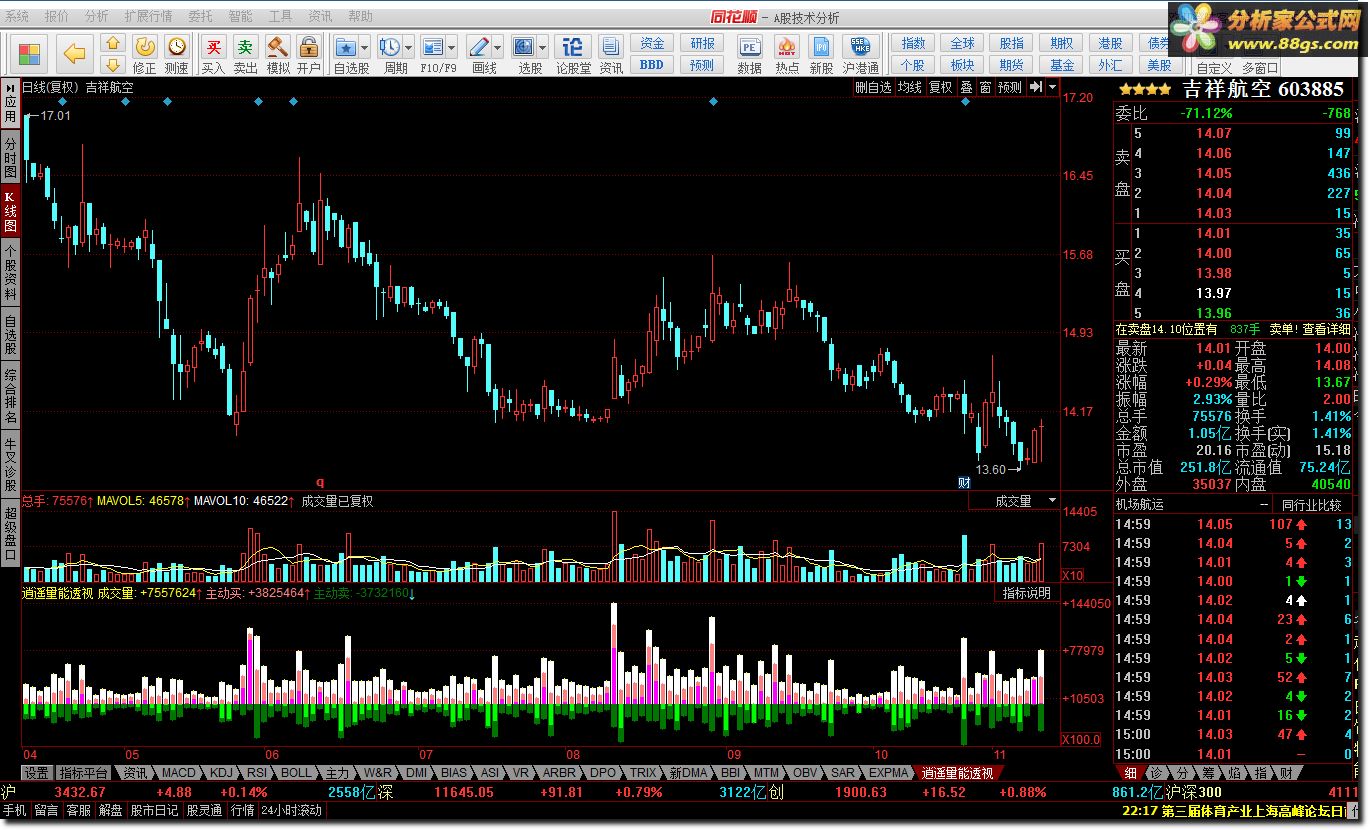Screen dimensions: 1370x830
Task: Open the 扩展行情 menu
Action: click(x=148, y=17)
